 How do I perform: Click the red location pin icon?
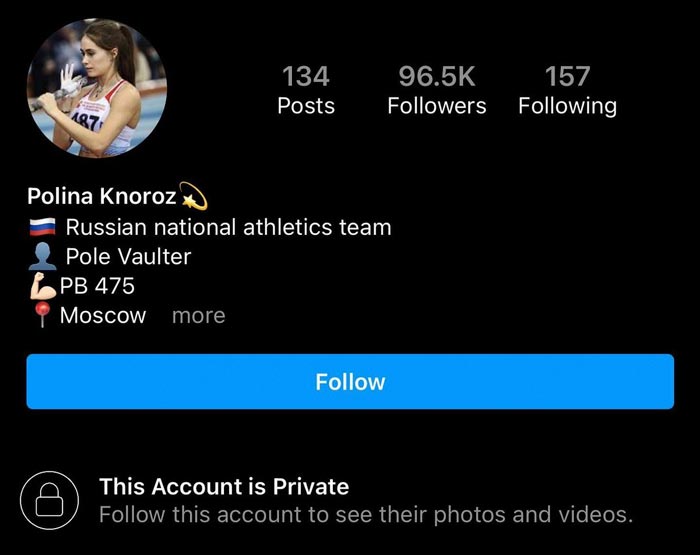click(43, 316)
